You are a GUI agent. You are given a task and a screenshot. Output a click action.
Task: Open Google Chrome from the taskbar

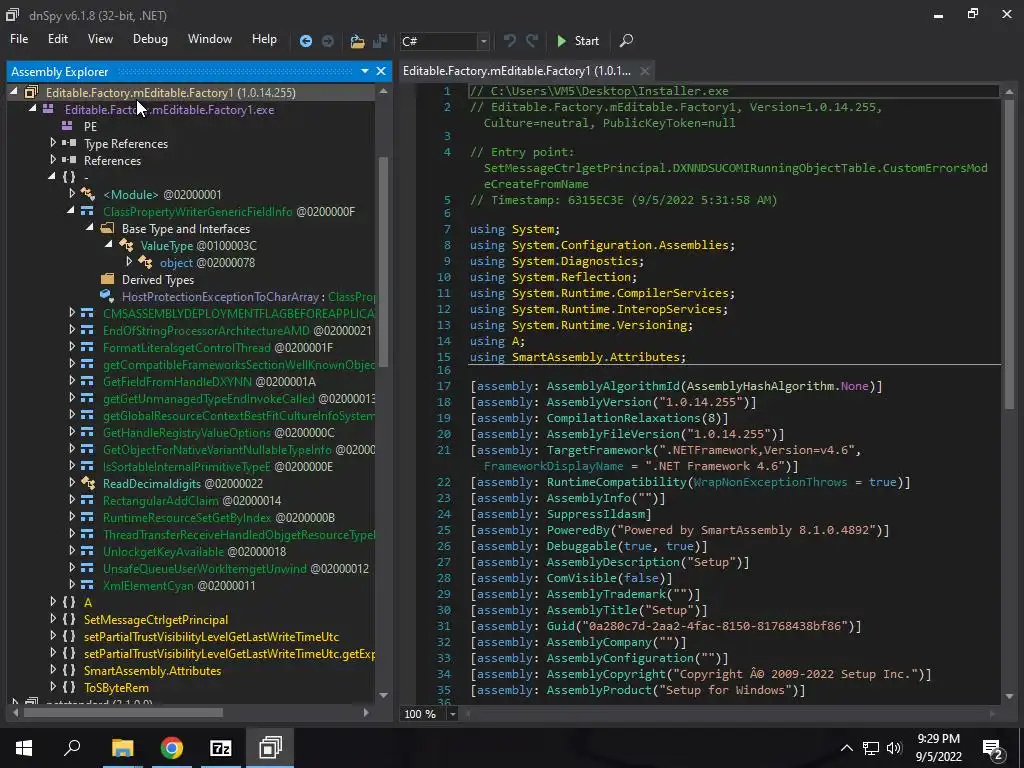click(172, 748)
